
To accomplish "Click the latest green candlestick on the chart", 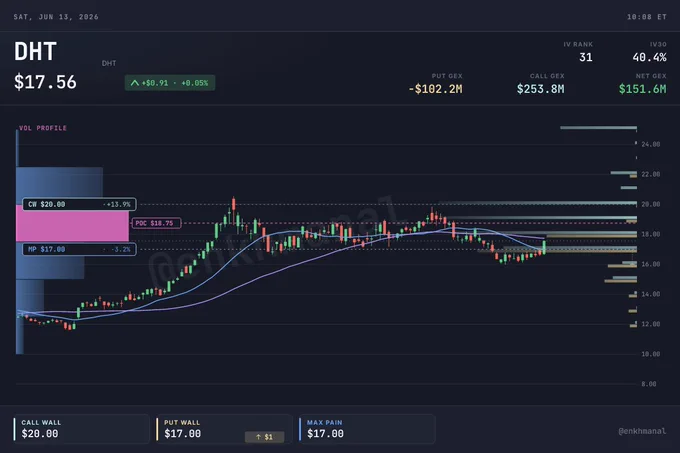I will (544, 247).
